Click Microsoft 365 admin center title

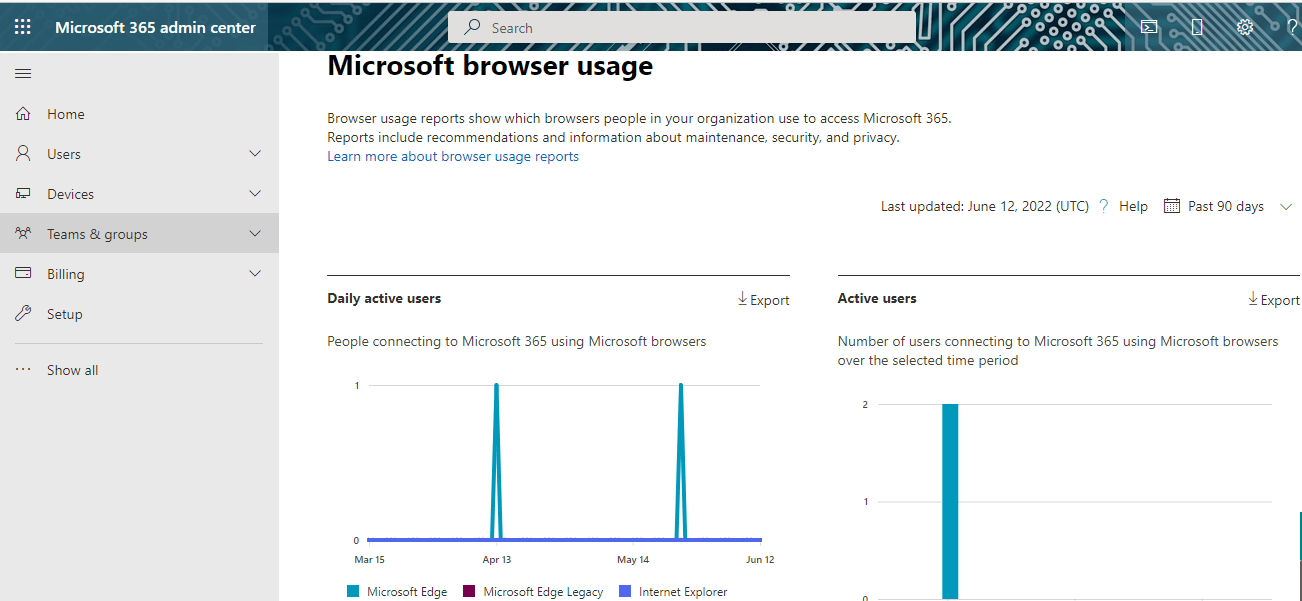coord(155,27)
